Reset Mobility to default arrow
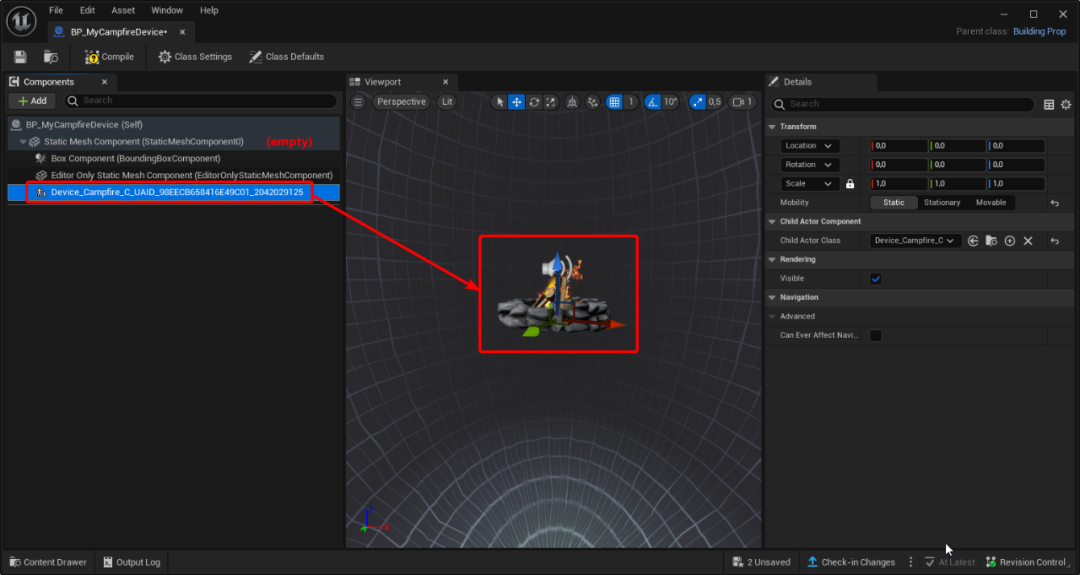 (x=1055, y=203)
